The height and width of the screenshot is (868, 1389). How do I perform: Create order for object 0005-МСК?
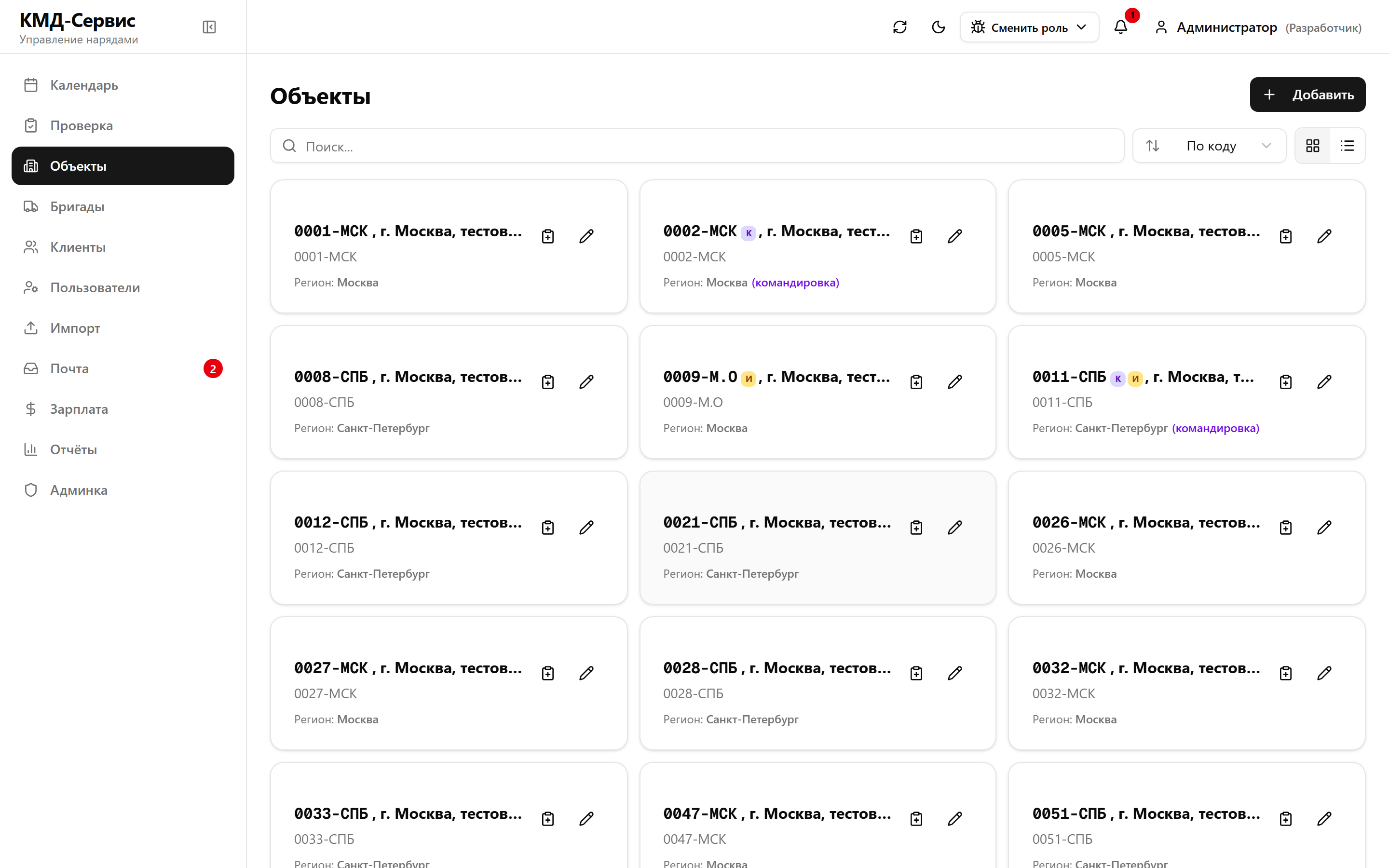[1285, 236]
